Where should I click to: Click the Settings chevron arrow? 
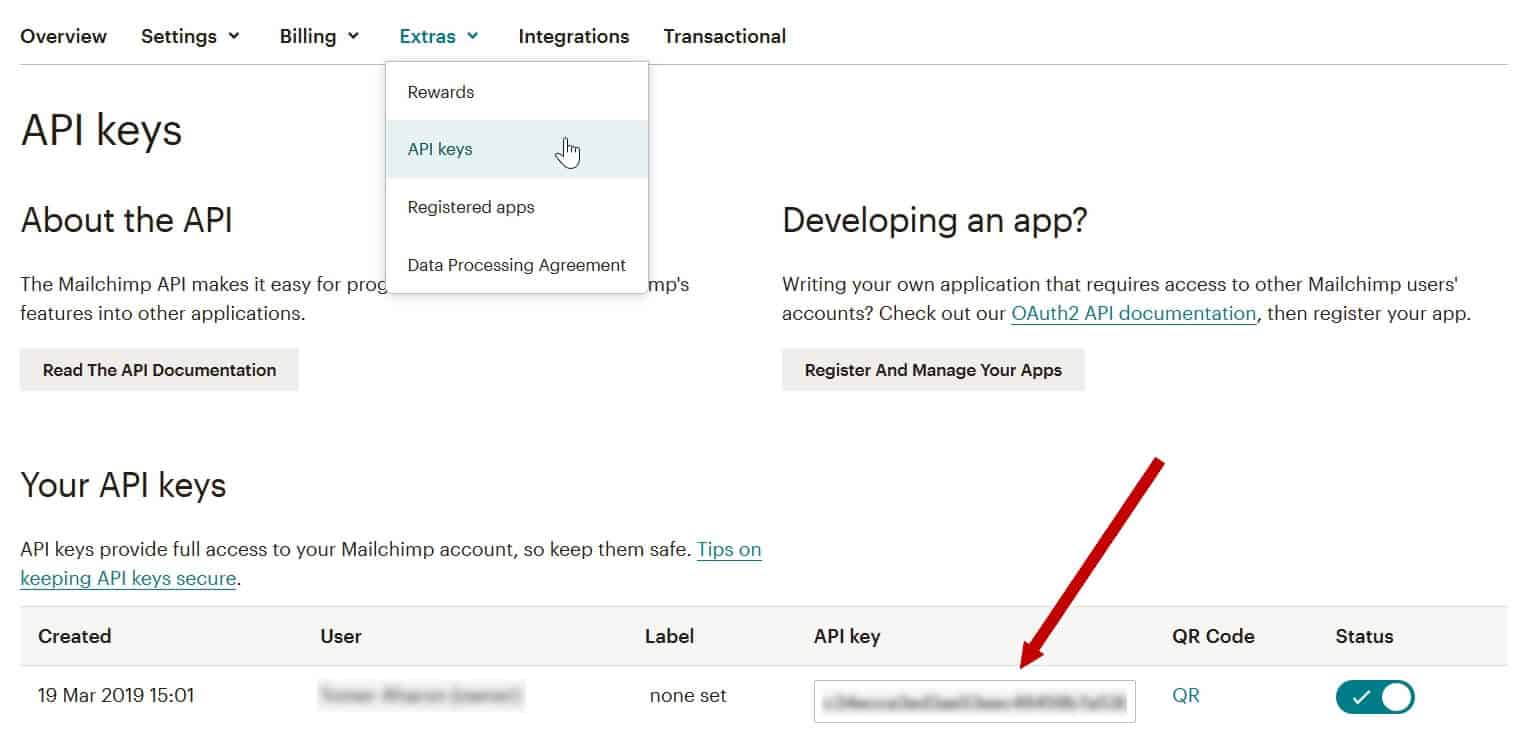click(x=234, y=36)
